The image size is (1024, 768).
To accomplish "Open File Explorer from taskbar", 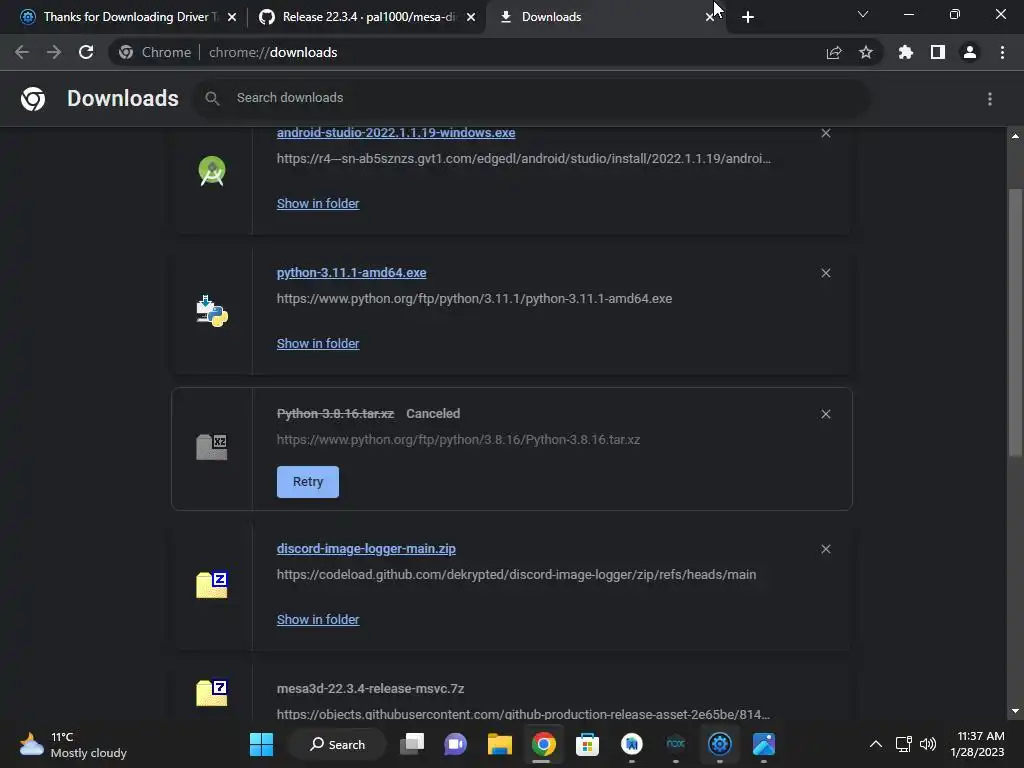I will 500,744.
